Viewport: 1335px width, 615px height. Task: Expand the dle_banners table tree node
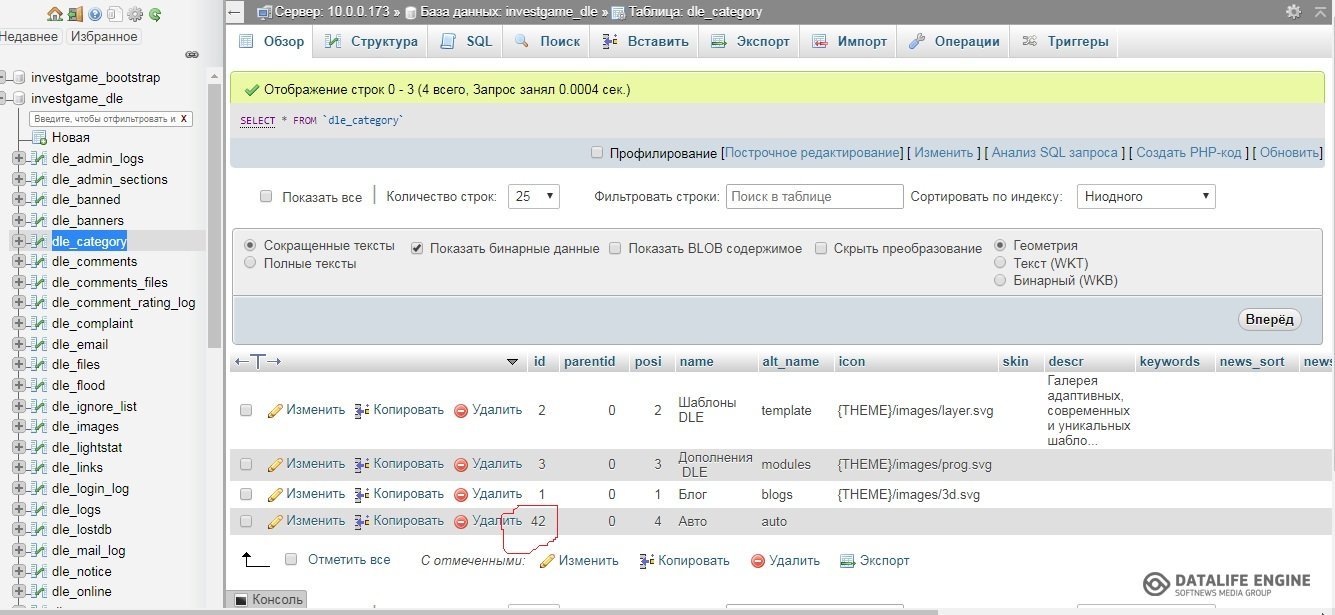18,220
